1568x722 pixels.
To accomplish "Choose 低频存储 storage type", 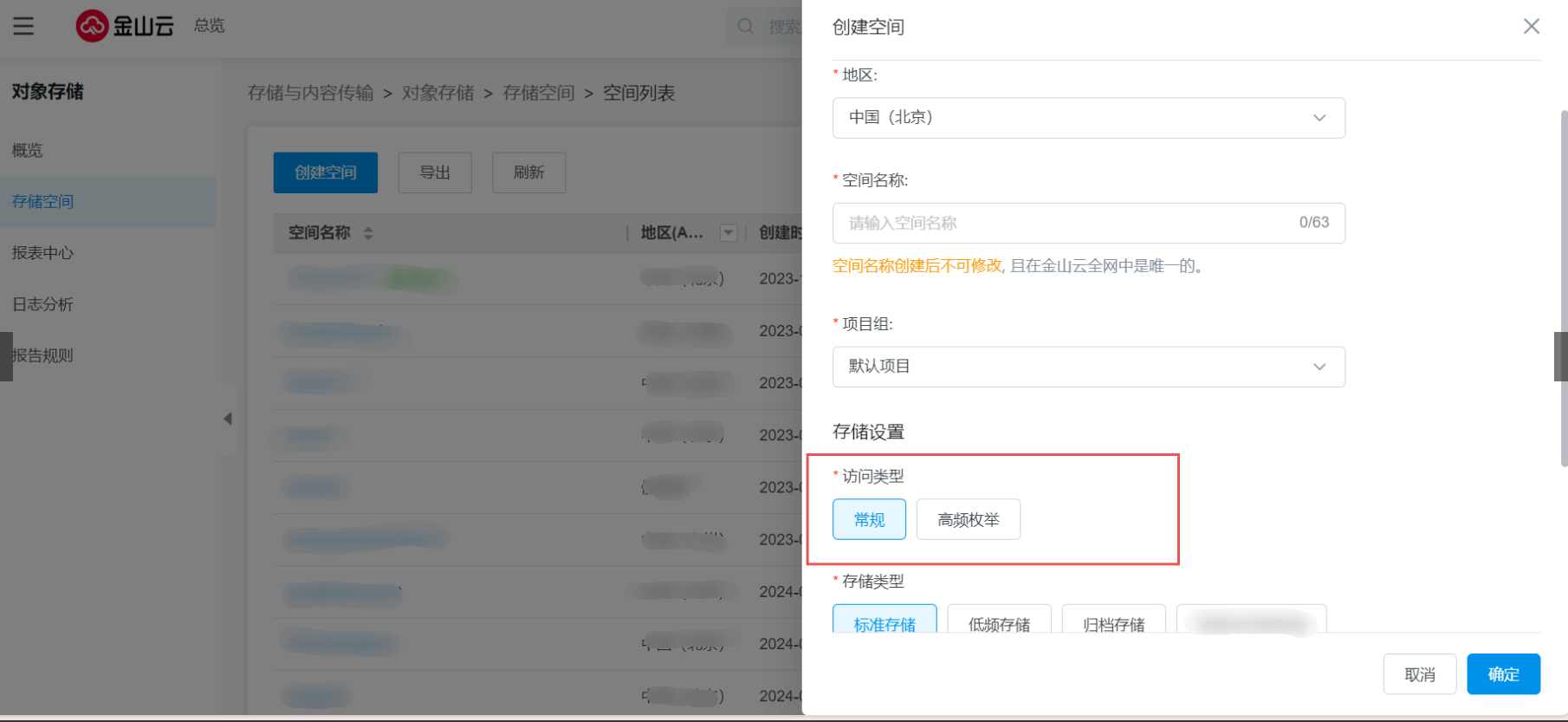I will (999, 620).
